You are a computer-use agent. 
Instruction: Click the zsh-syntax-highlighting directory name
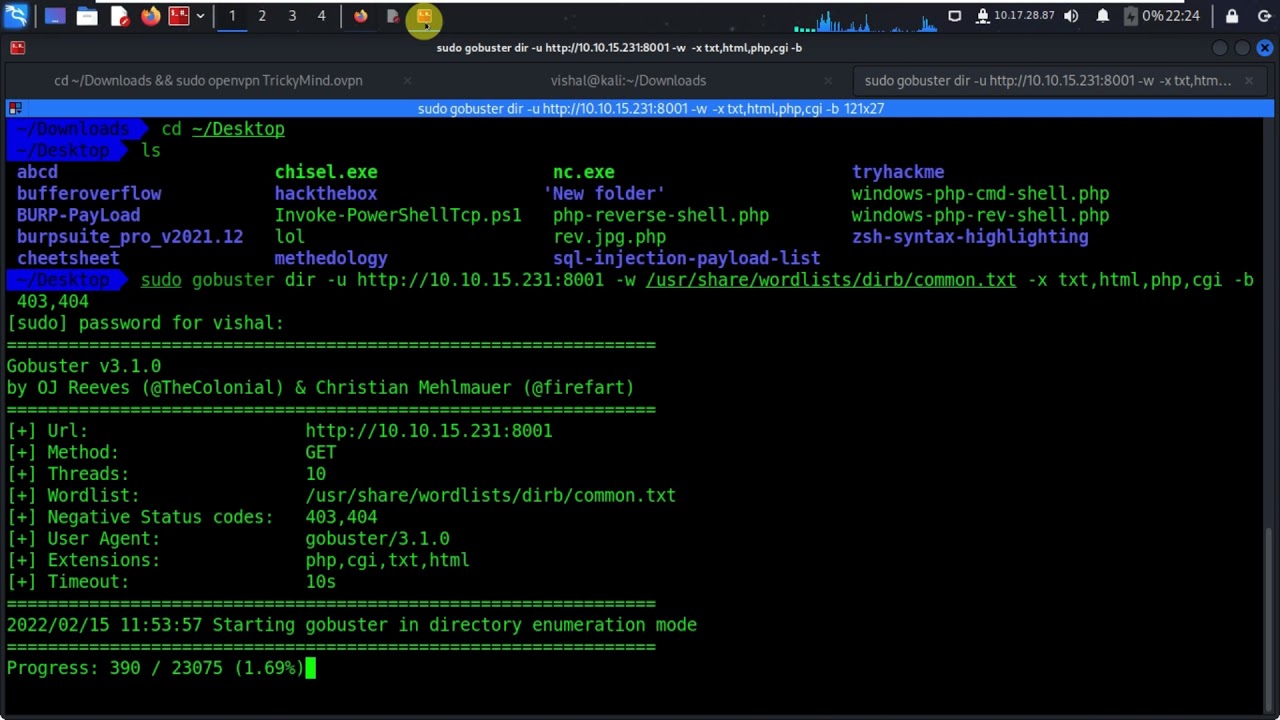tap(970, 237)
